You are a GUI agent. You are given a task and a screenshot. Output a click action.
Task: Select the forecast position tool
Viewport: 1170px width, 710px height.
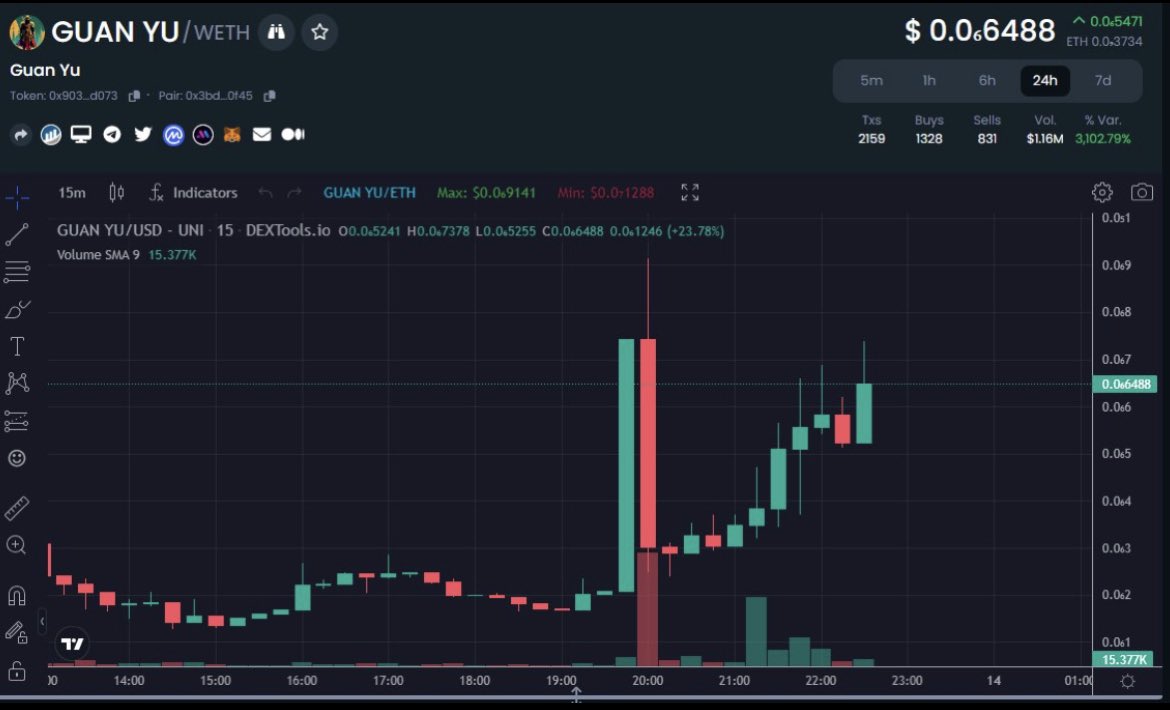click(17, 421)
